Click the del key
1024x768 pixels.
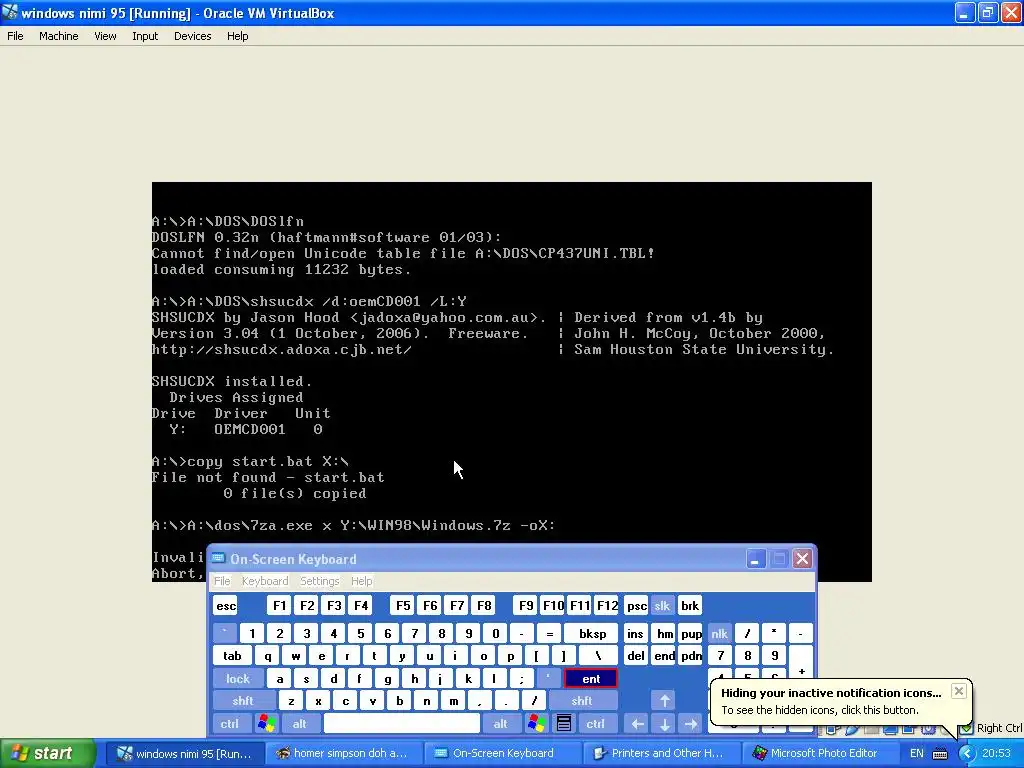635,656
